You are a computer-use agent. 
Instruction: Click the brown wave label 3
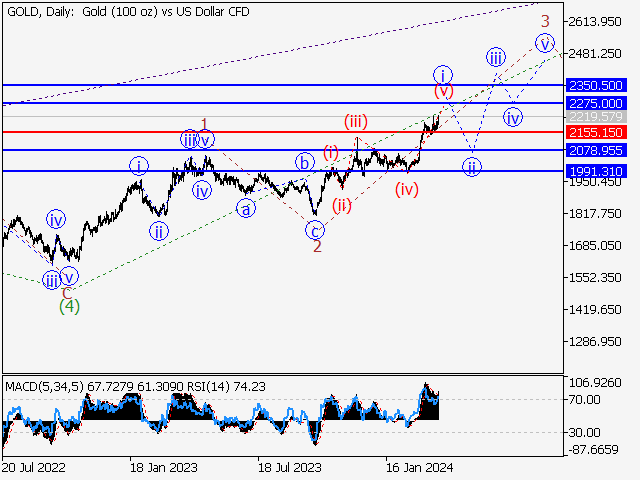[545, 21]
